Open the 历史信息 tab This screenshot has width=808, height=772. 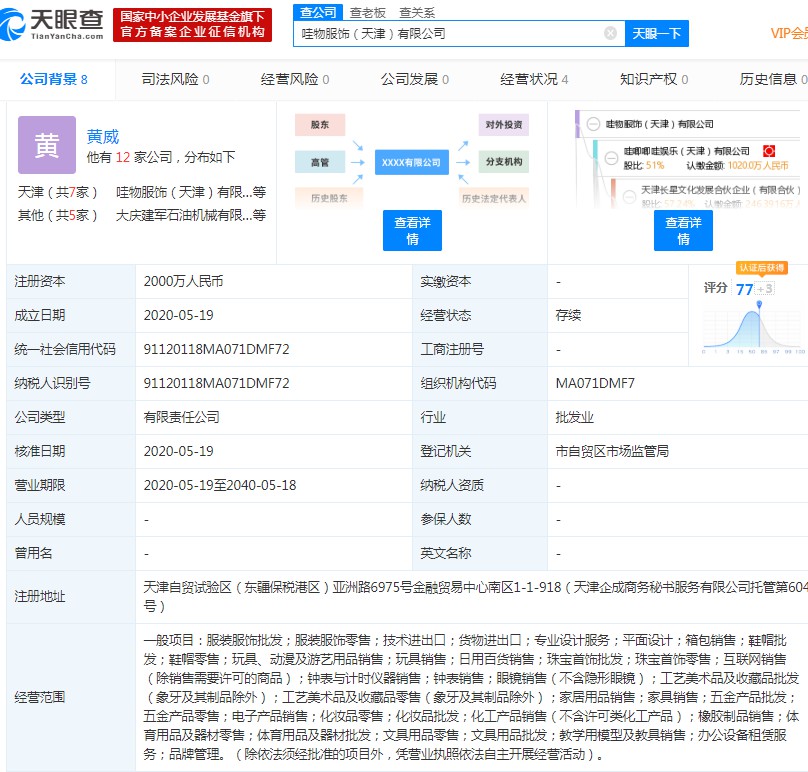point(773,79)
